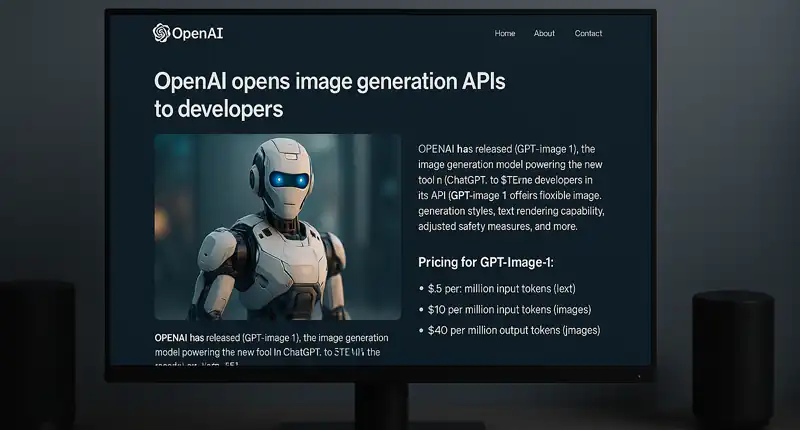Select the "$5 per: million input tokens" line
Screen dimensions: 800x430
tap(497, 289)
